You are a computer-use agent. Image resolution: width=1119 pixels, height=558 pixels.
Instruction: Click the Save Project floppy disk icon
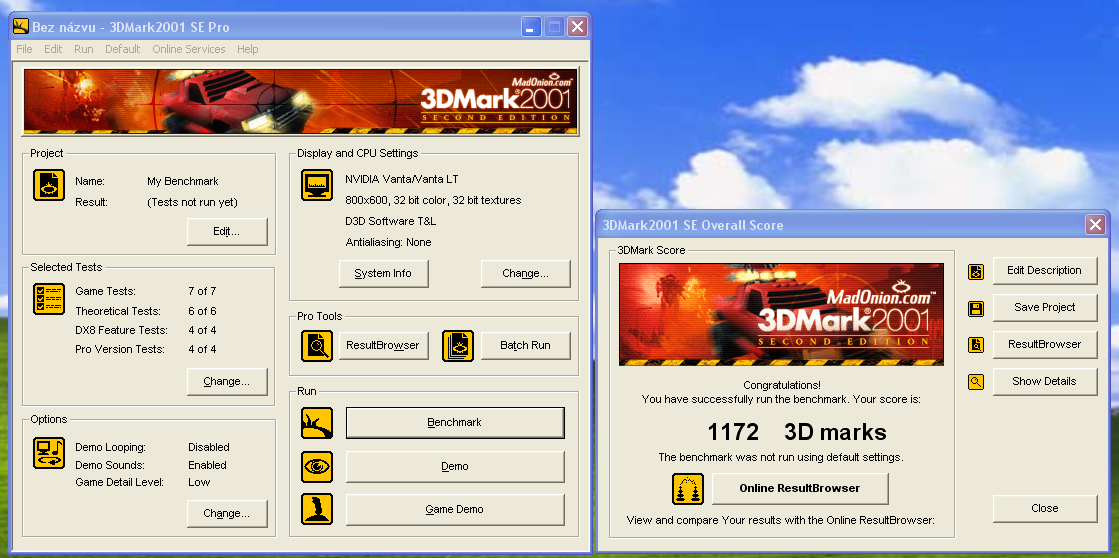click(976, 308)
